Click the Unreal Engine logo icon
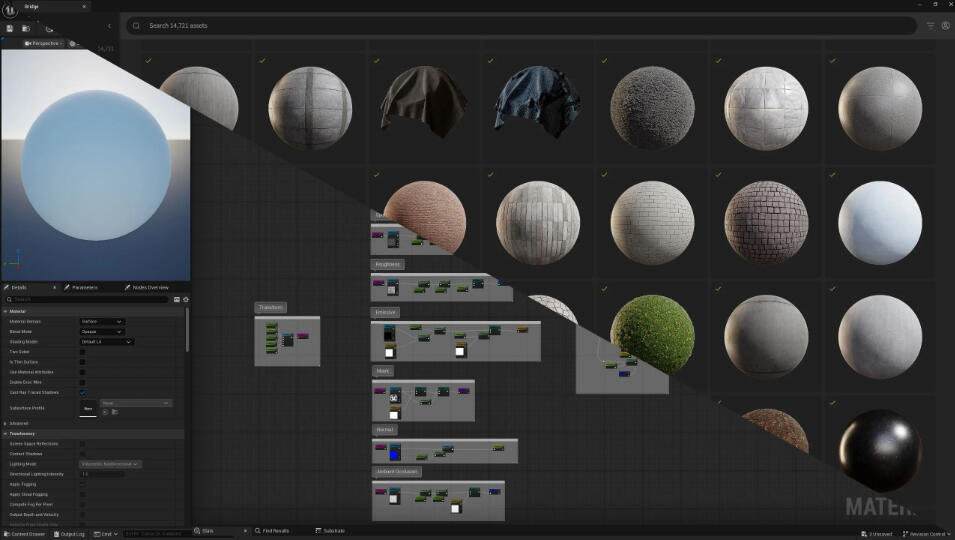 tap(10, 10)
